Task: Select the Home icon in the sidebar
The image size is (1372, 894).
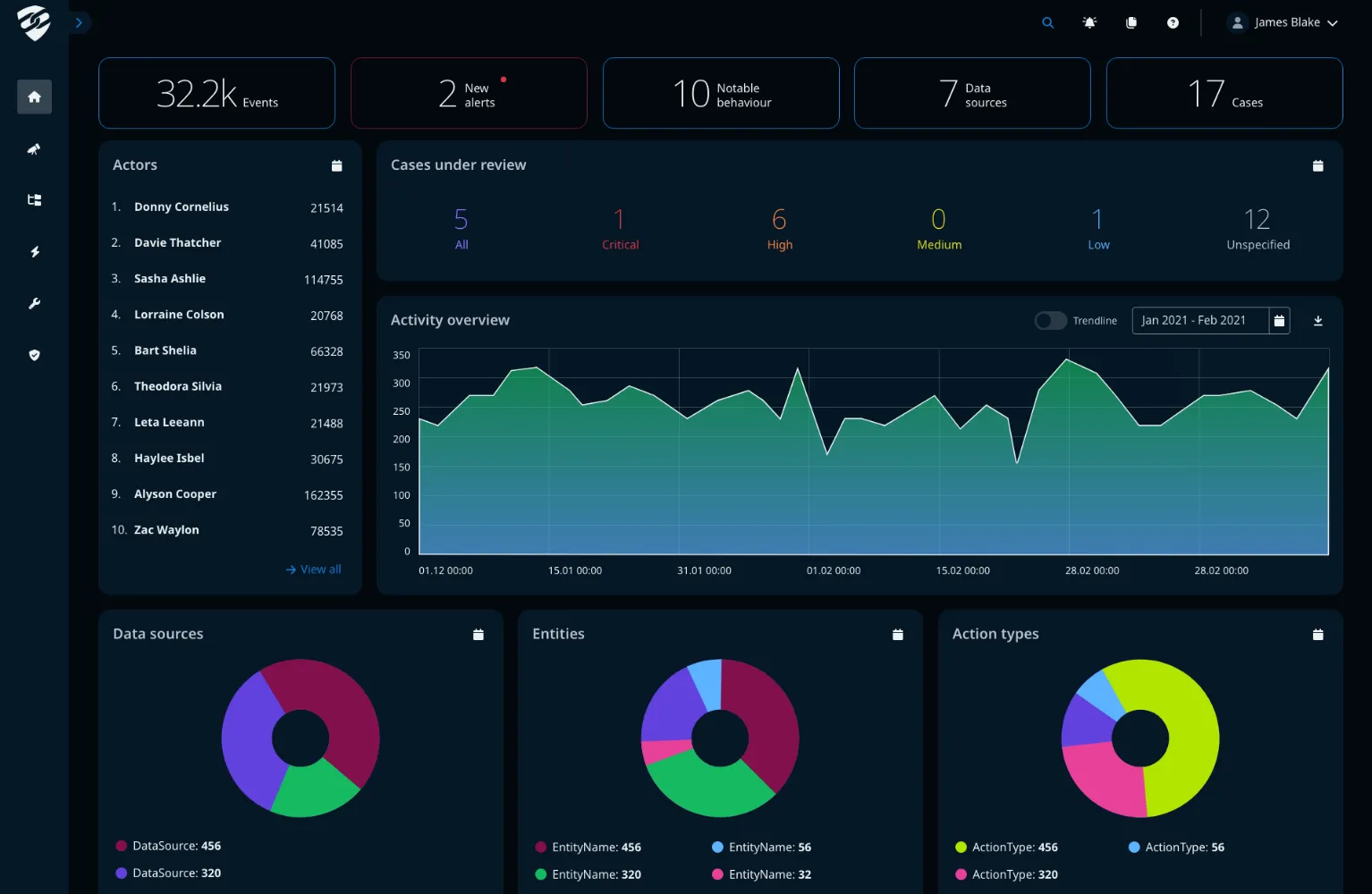Action: 34,97
